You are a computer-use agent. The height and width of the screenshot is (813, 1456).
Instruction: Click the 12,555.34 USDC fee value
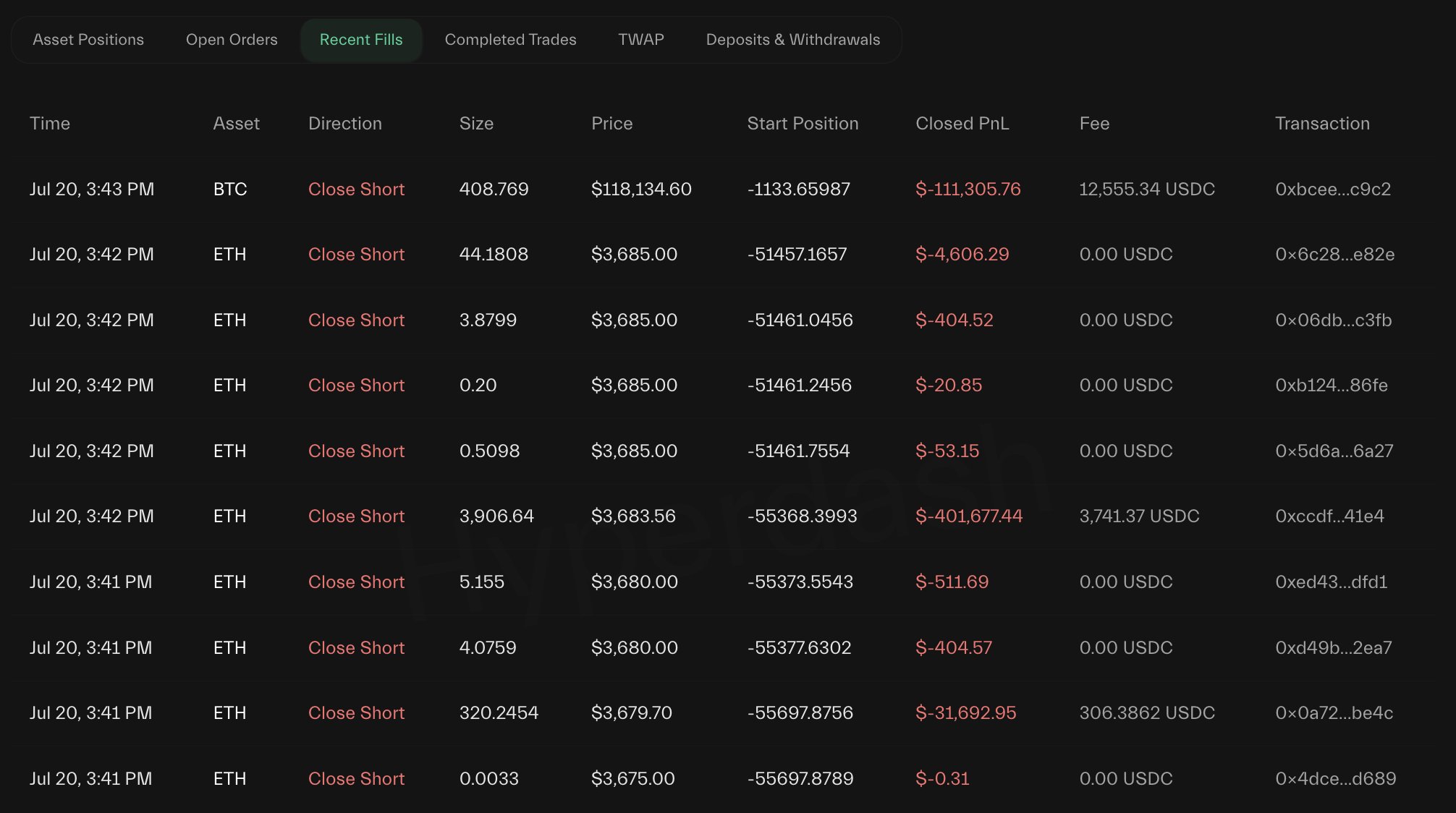tap(1147, 190)
